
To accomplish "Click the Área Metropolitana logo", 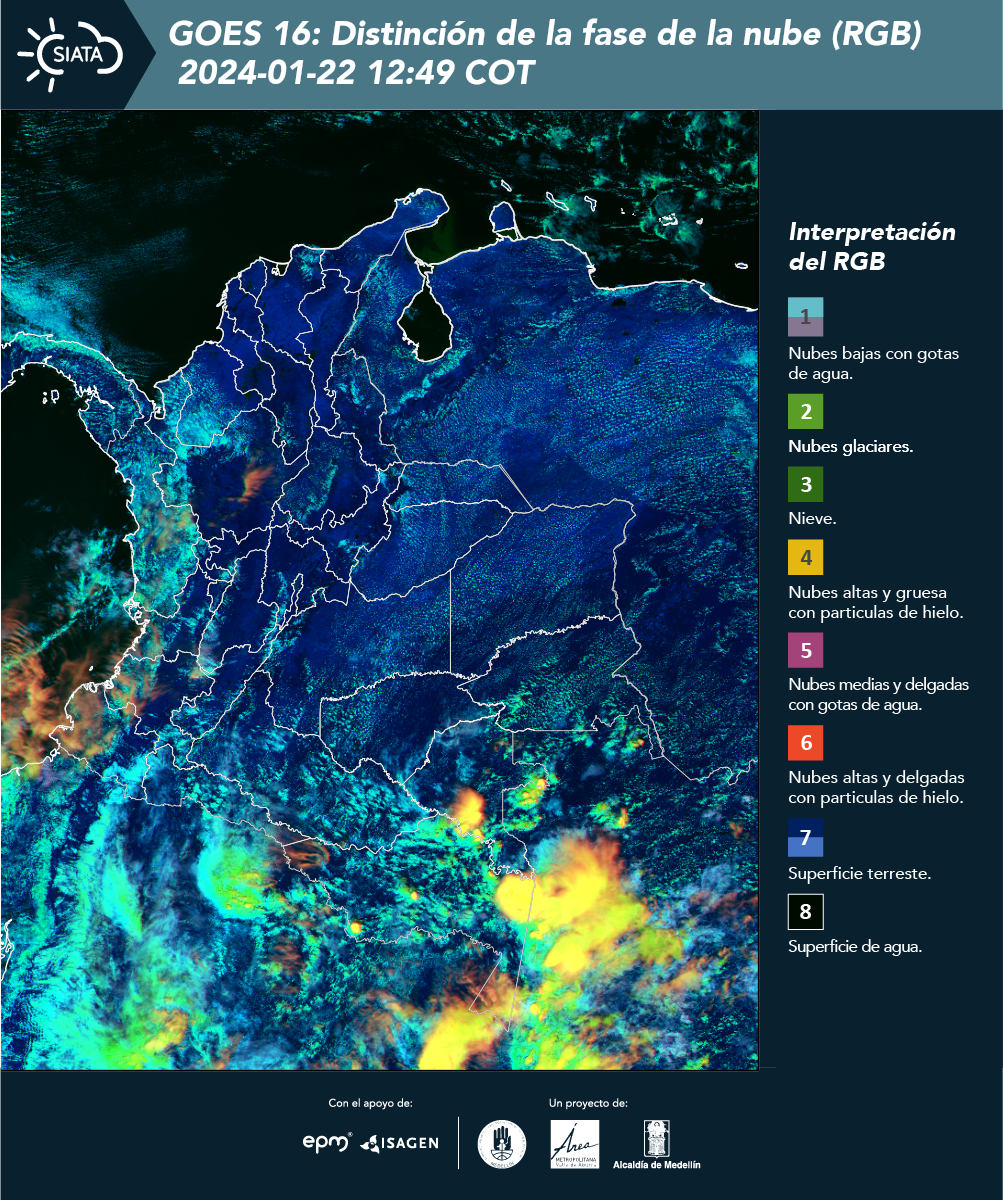I will pos(575,1143).
